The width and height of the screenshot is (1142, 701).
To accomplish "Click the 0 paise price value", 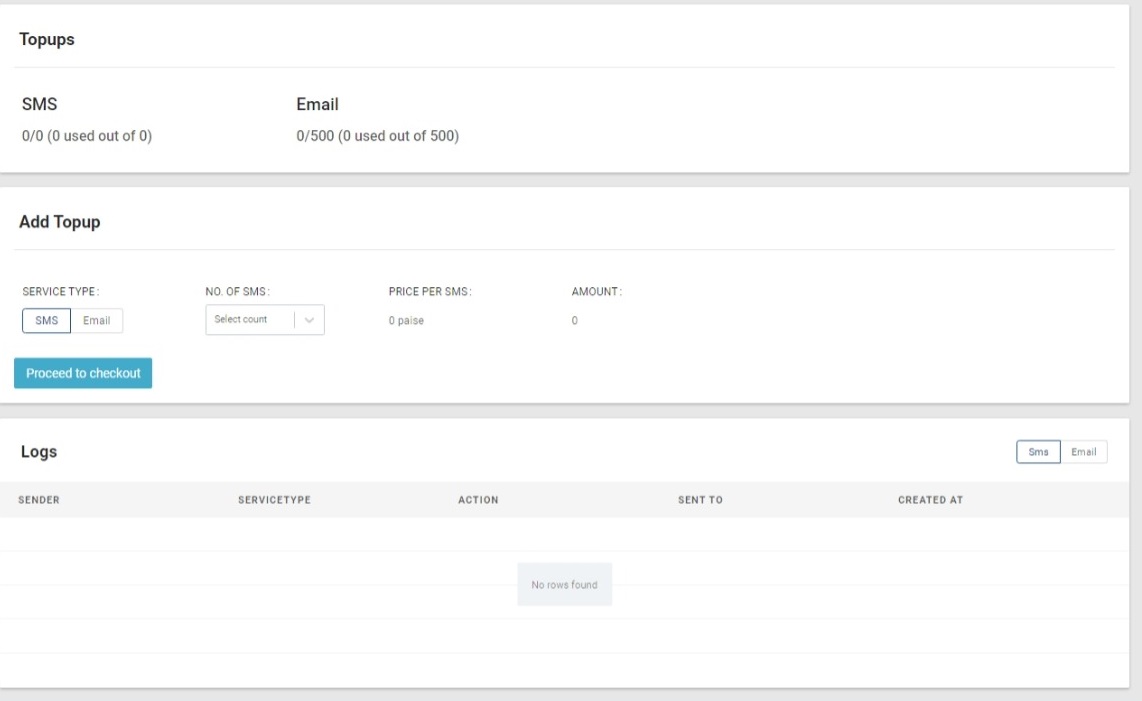I will coord(406,321).
